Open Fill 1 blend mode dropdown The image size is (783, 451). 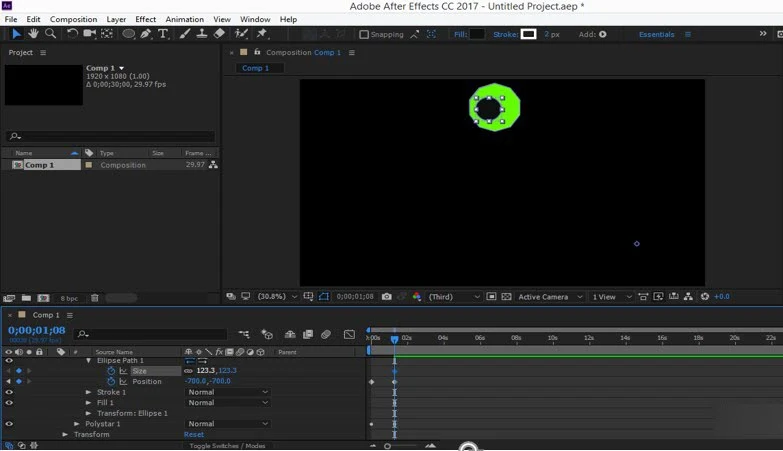228,403
